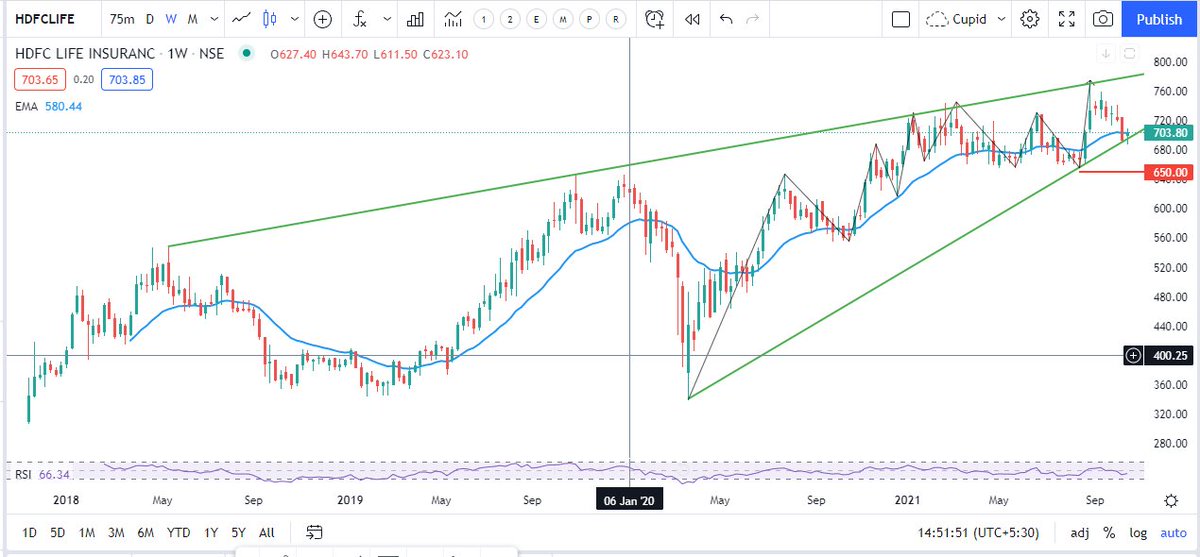Select the weekly W timeframe
This screenshot has height=557, width=1200.
(172, 19)
